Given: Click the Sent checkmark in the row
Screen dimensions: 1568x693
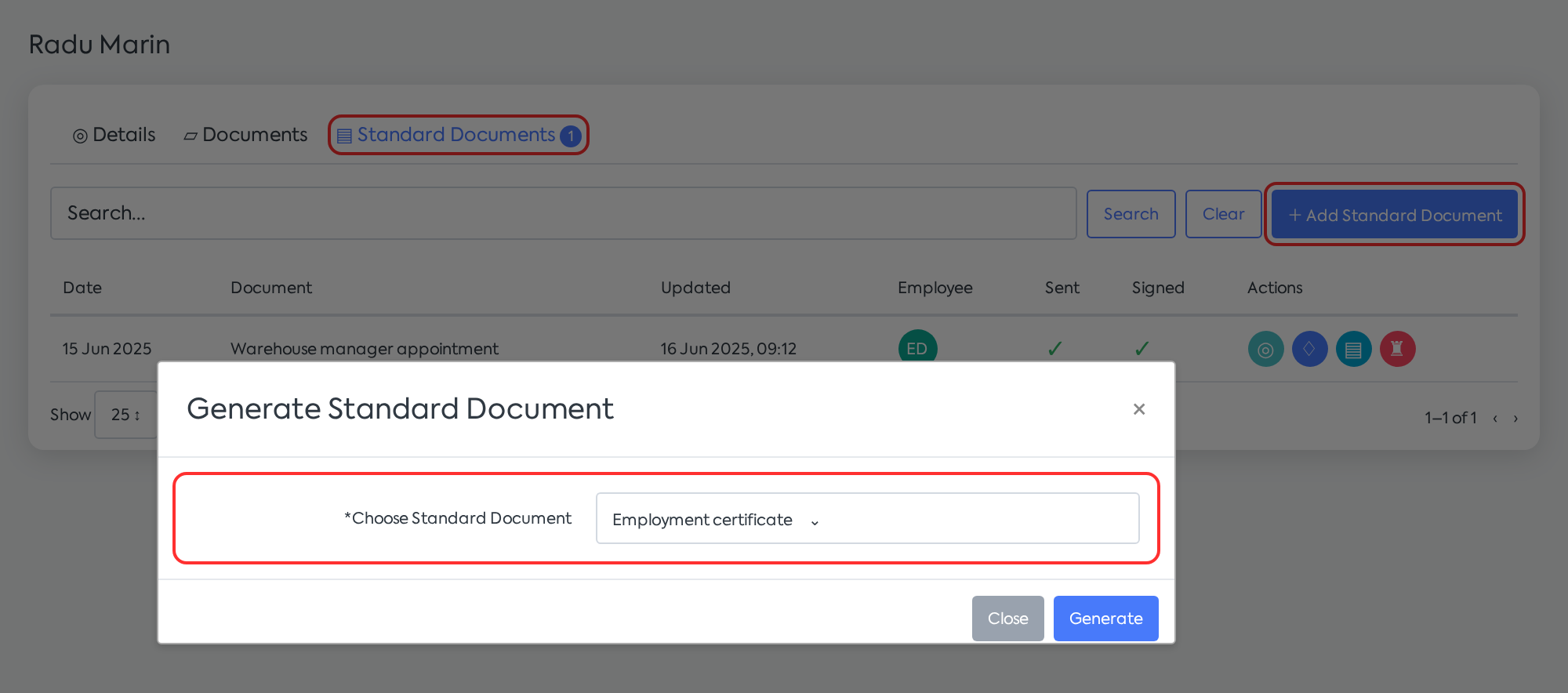Looking at the screenshot, I should (1055, 348).
